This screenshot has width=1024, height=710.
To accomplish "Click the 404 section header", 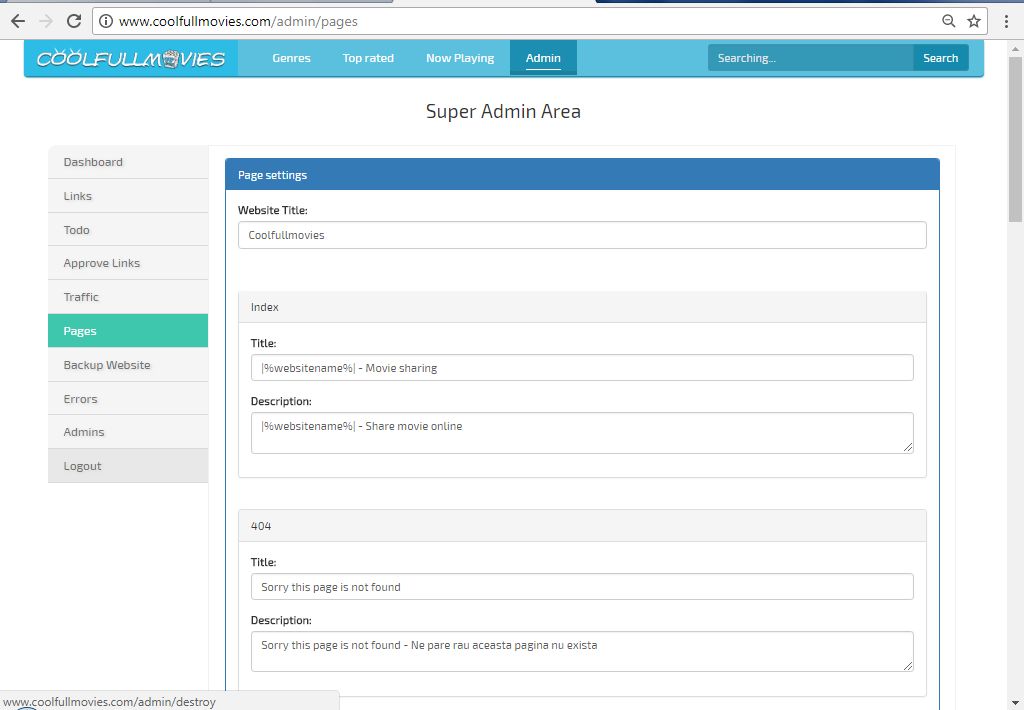I will [x=582, y=526].
